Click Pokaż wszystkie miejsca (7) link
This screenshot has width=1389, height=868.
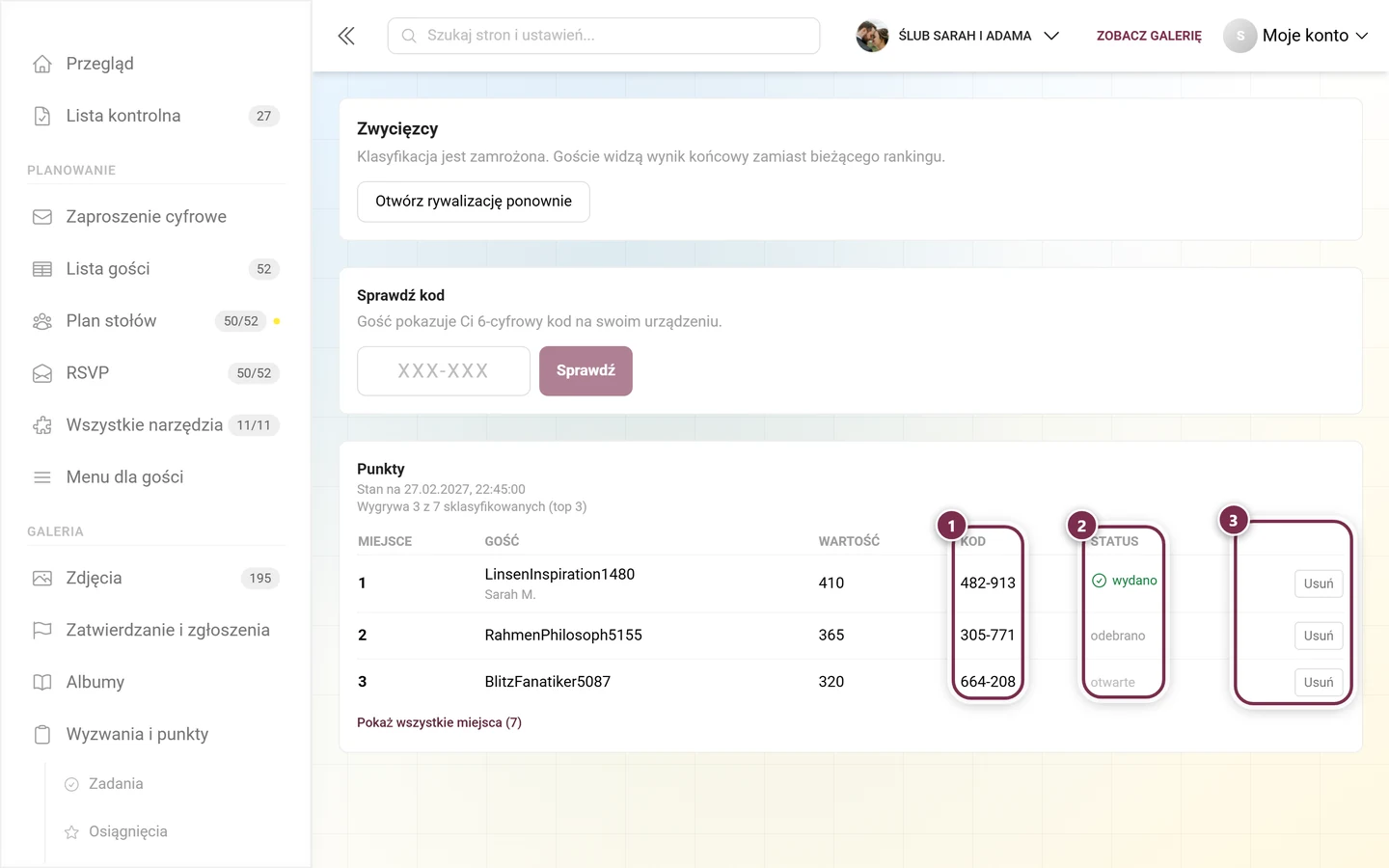(439, 722)
